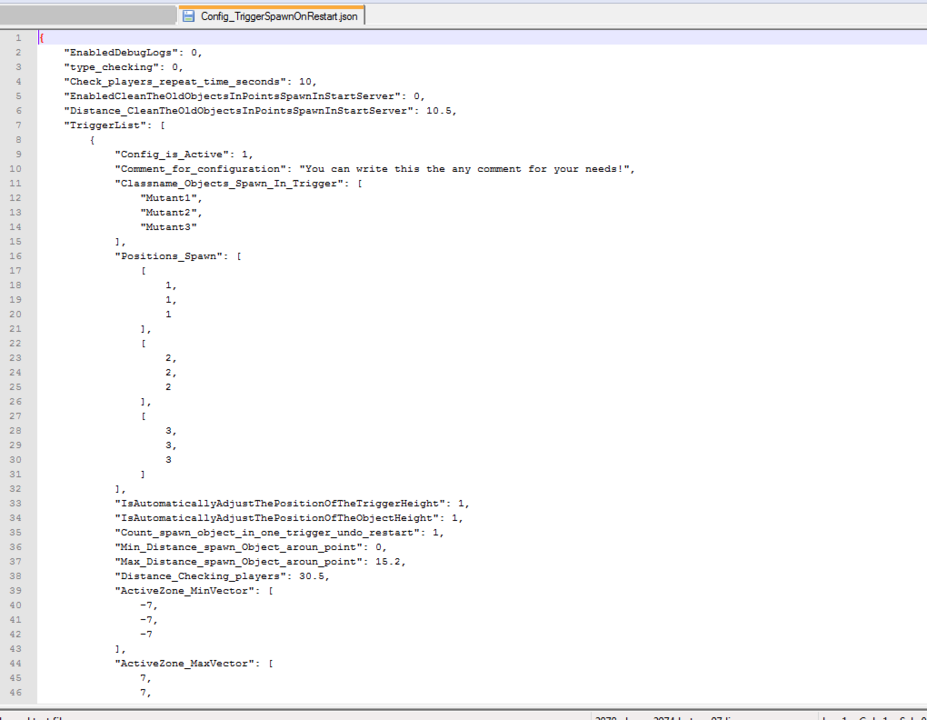This screenshot has width=927, height=720.
Task: Click "IsAutomaticallyAdjustThePositionOfTheObjectHeight" key
Action: coord(277,518)
